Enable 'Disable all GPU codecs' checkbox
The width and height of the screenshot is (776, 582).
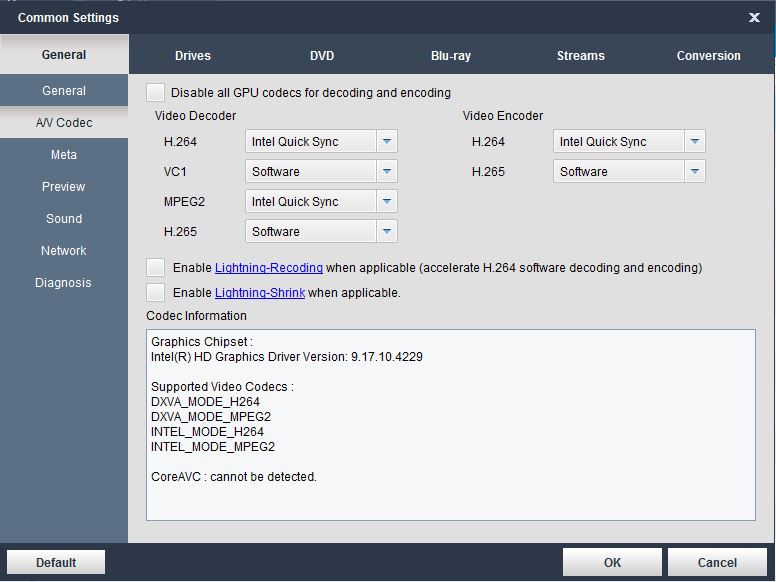(x=156, y=93)
